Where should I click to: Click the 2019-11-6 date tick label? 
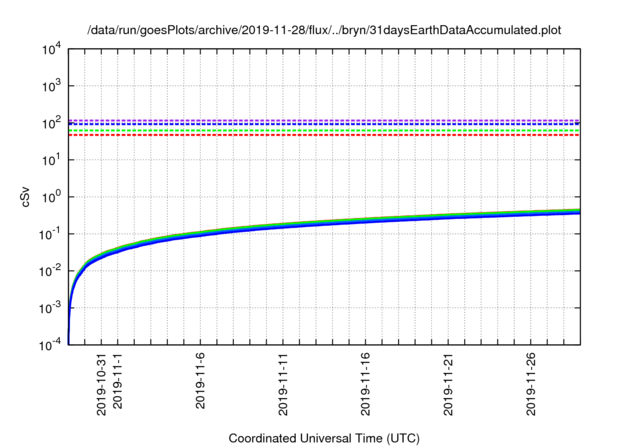tap(200, 381)
